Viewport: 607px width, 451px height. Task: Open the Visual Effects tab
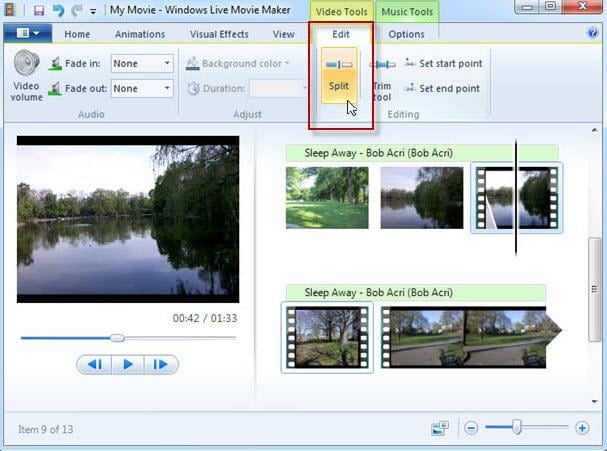(x=219, y=34)
